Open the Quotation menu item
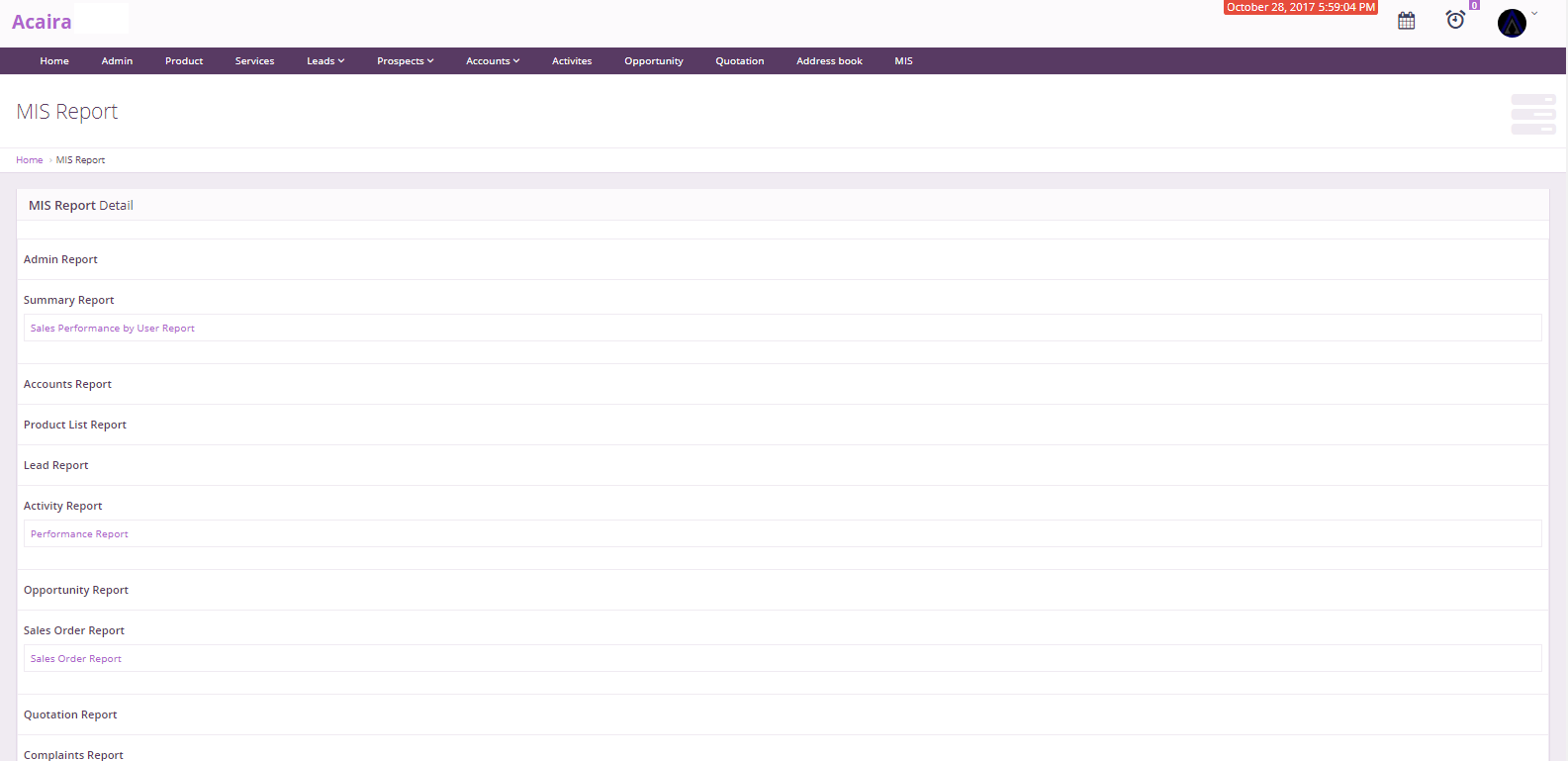The height and width of the screenshot is (761, 1568). [739, 61]
